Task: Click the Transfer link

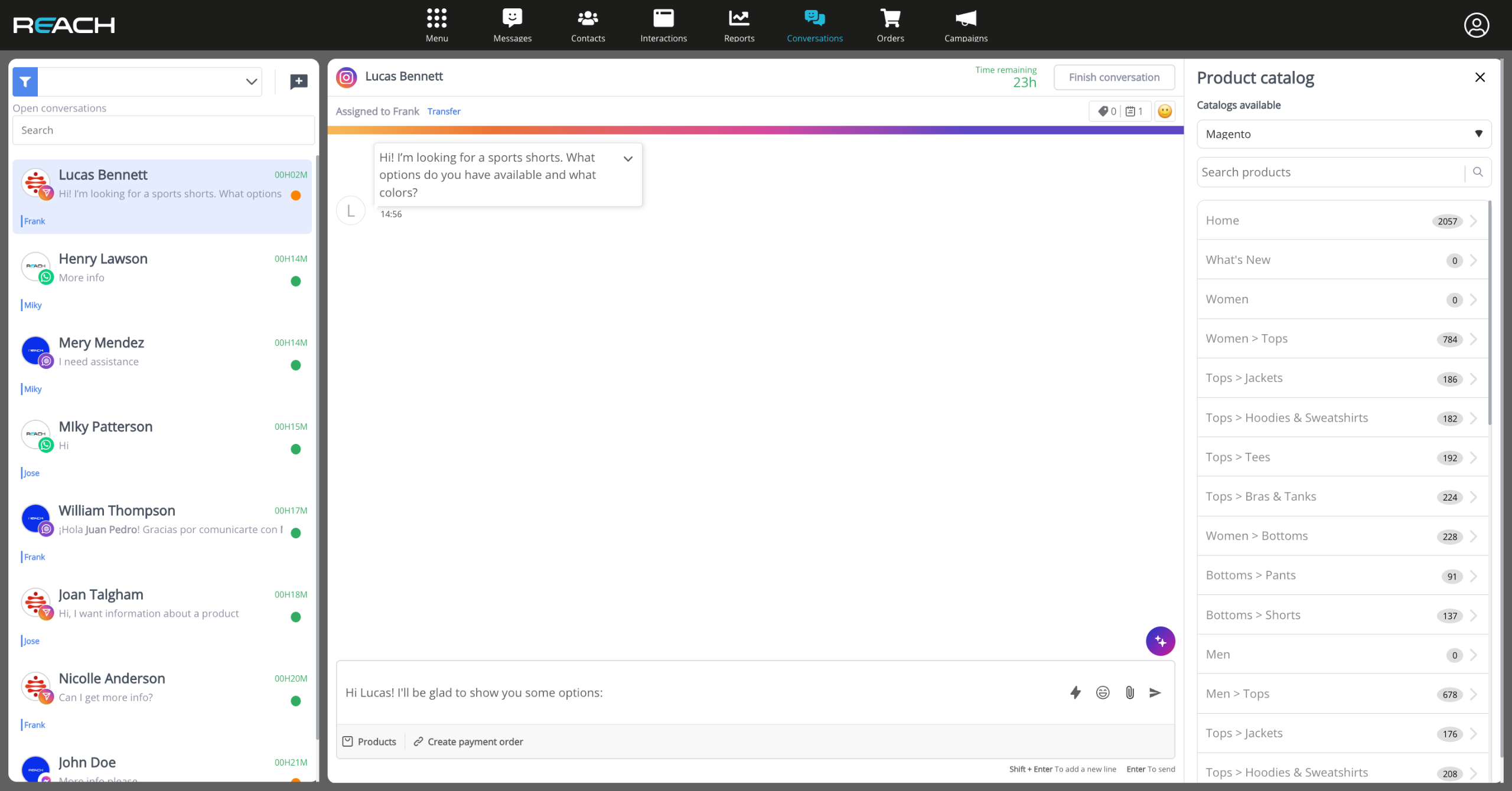Action: point(444,111)
